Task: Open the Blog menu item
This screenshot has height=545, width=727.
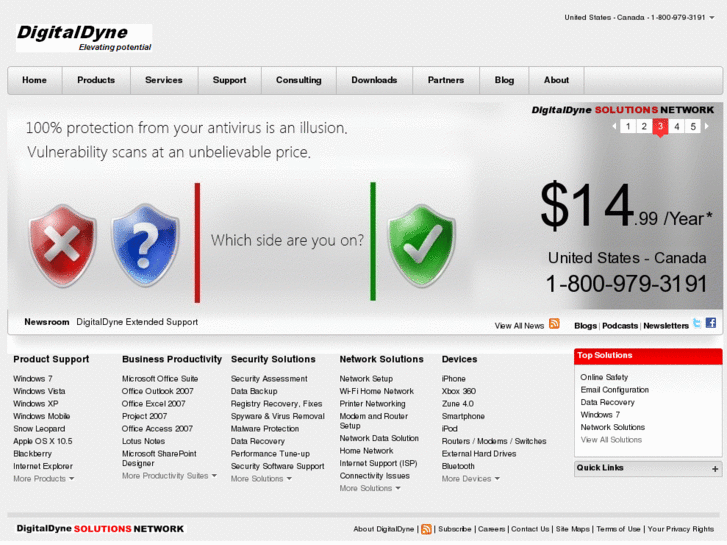Action: click(504, 80)
